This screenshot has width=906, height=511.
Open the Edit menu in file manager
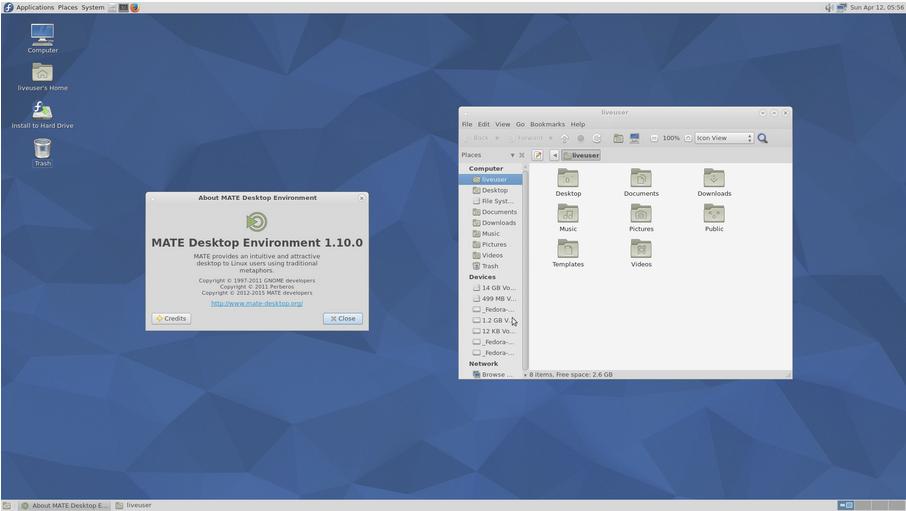(484, 124)
